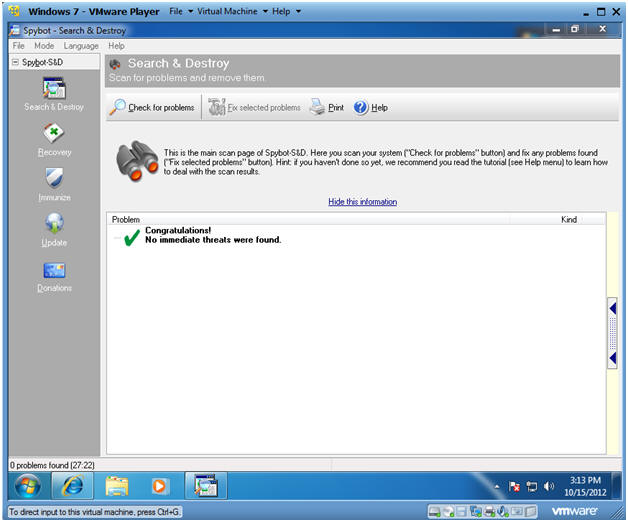Click the volume speaker icon in tray
Viewport: 628px width, 522px height.
tap(549, 486)
